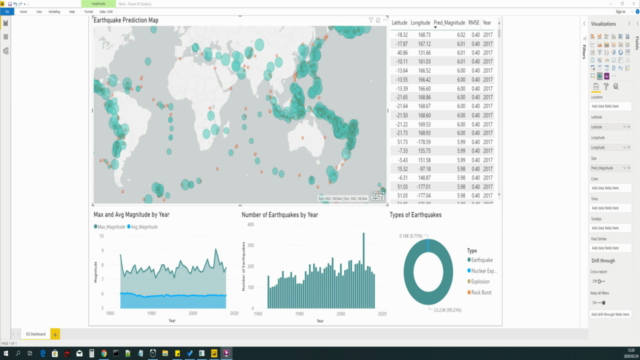640x360 pixels.
Task: Expand the Fields pane
Action: (637, 24)
